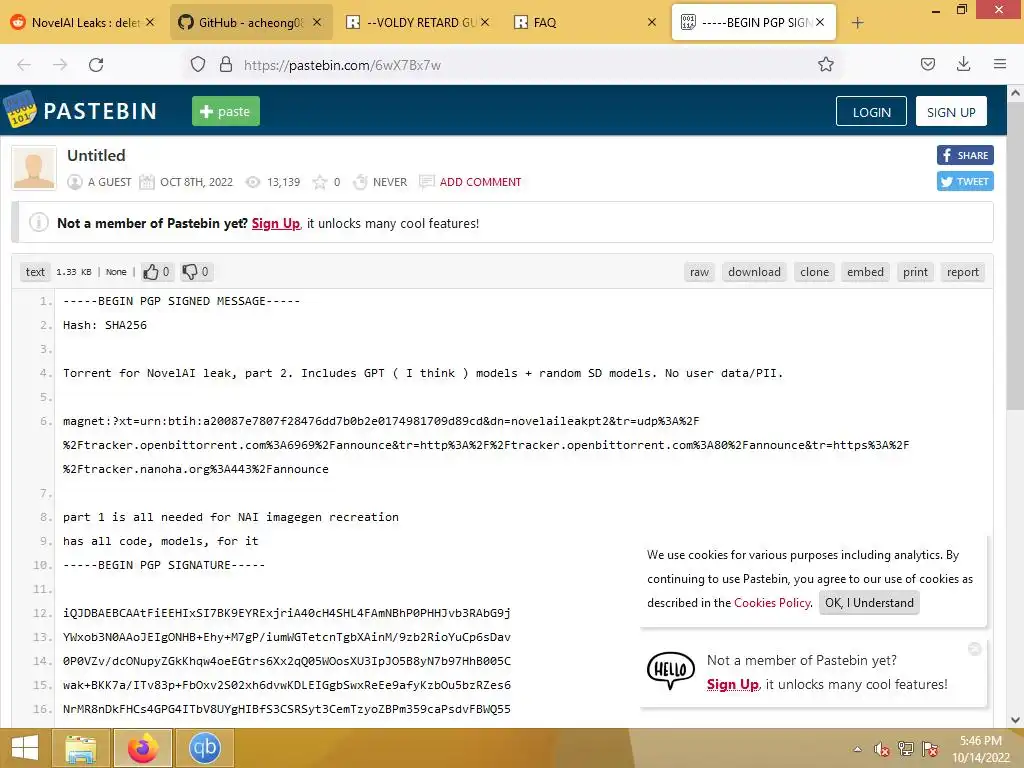Switch to the NovelAI Leaks tab
This screenshot has width=1024, height=768.
click(x=84, y=22)
